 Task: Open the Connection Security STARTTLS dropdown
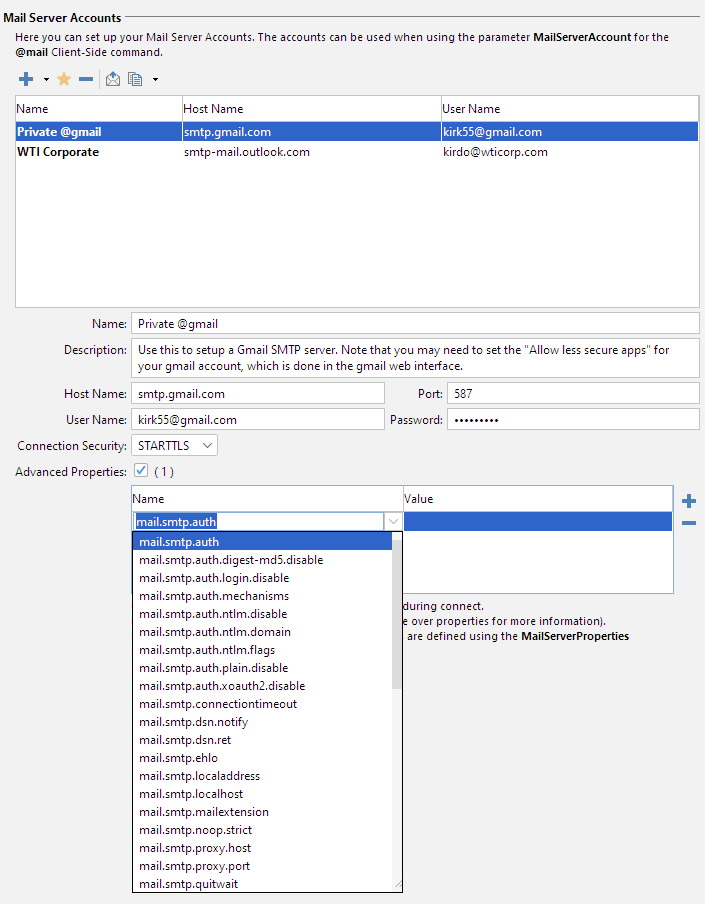coord(174,445)
